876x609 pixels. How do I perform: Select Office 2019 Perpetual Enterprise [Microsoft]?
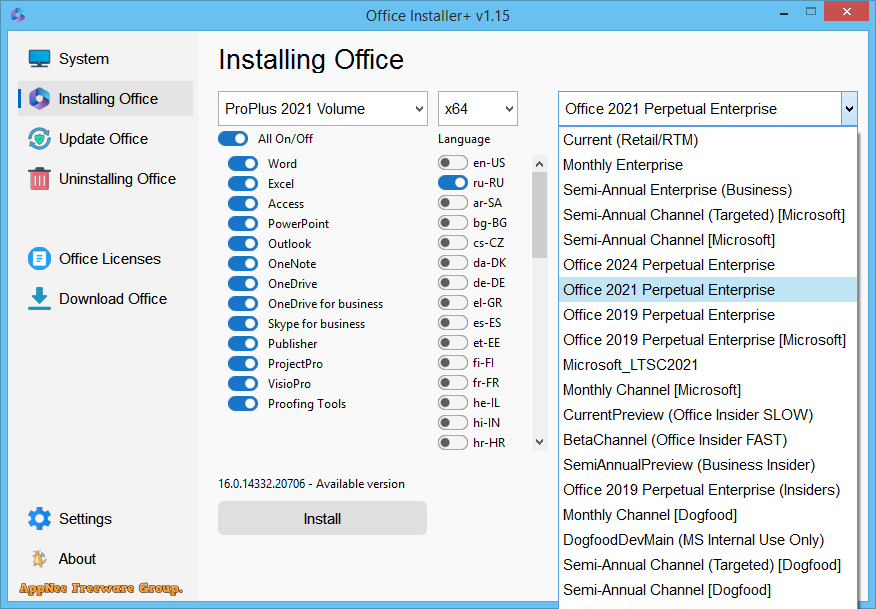tap(707, 340)
